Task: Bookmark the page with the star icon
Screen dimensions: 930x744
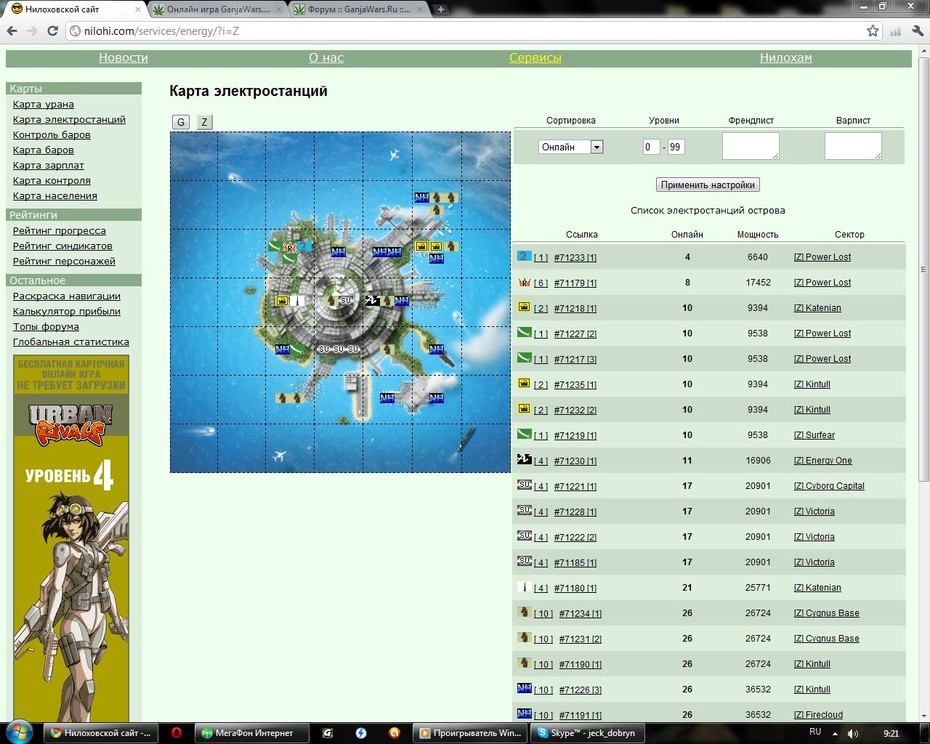Action: pos(872,31)
